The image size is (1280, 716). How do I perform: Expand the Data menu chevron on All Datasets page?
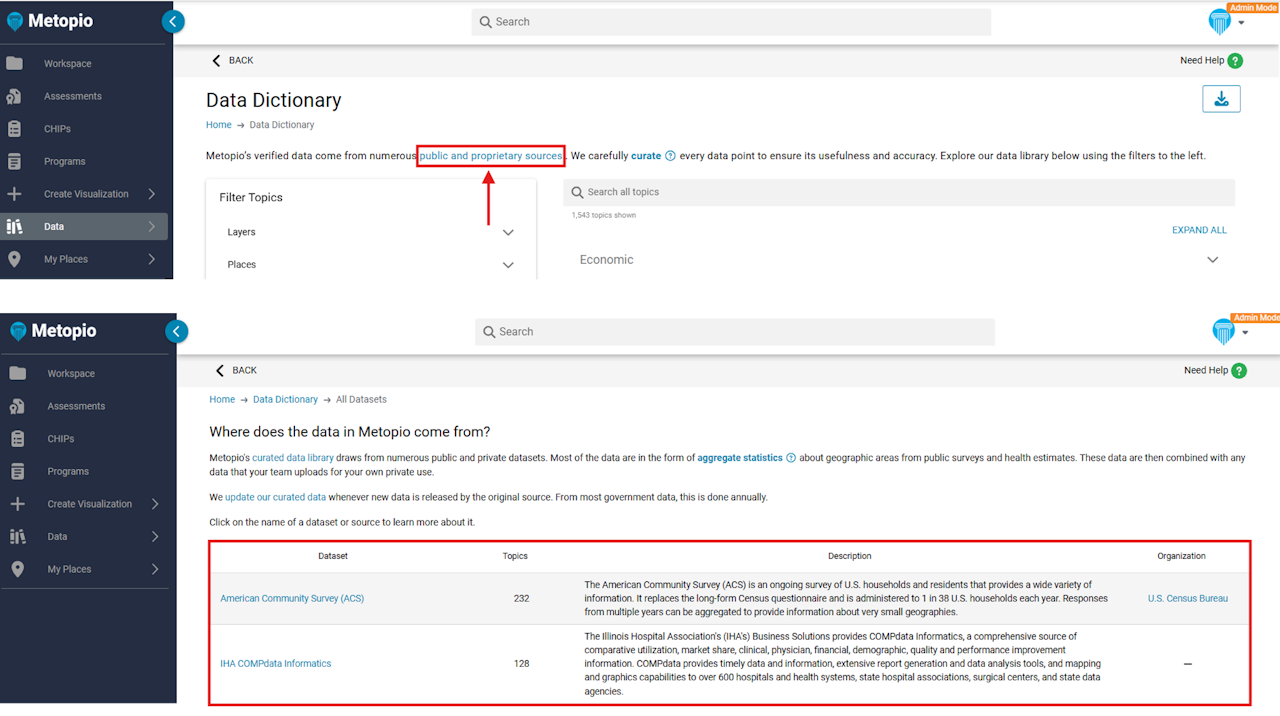point(155,537)
